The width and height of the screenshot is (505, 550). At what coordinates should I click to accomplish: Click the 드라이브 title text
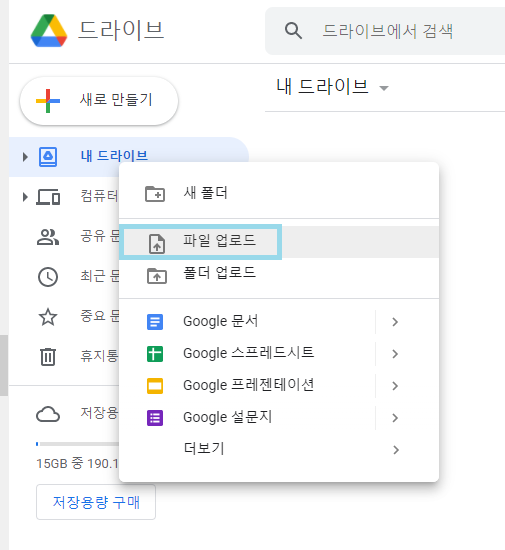click(121, 30)
